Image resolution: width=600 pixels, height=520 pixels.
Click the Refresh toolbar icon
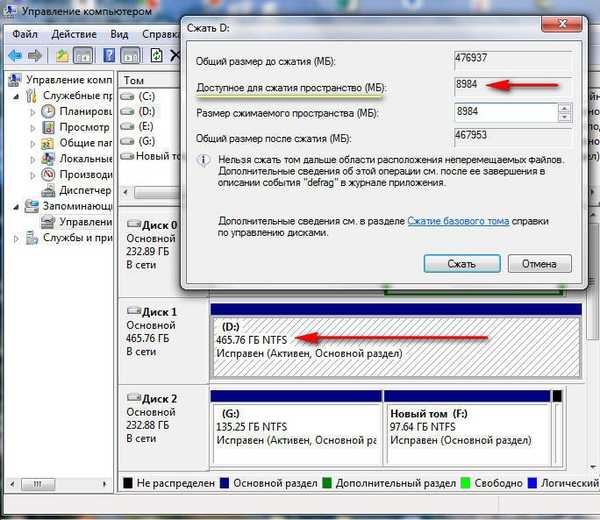pyautogui.click(x=153, y=55)
